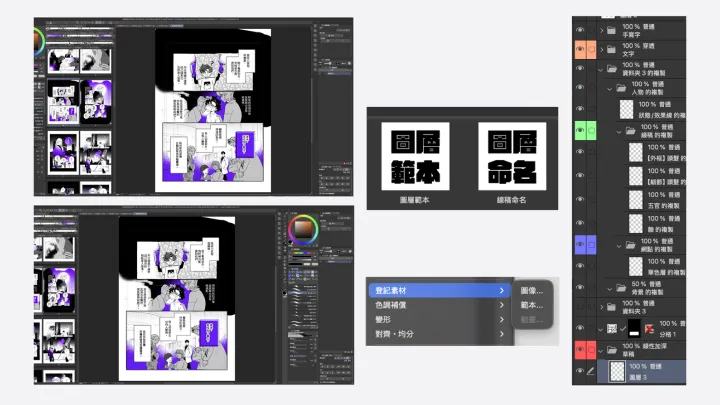Select the 【外框】頭髮 layer row
This screenshot has height=405, width=720.
657,152
